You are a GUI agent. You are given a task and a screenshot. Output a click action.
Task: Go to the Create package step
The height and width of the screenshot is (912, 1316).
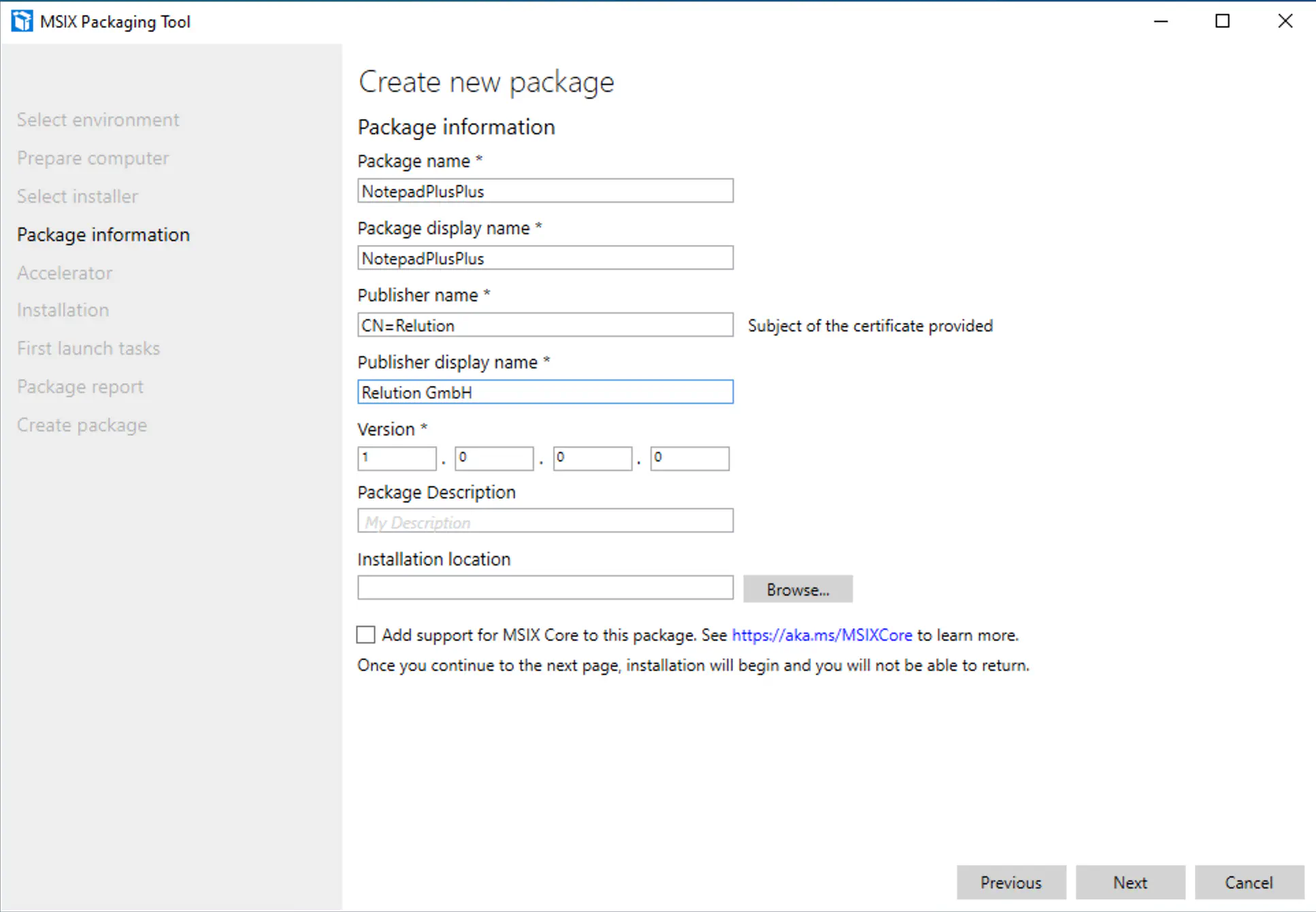[x=82, y=424]
